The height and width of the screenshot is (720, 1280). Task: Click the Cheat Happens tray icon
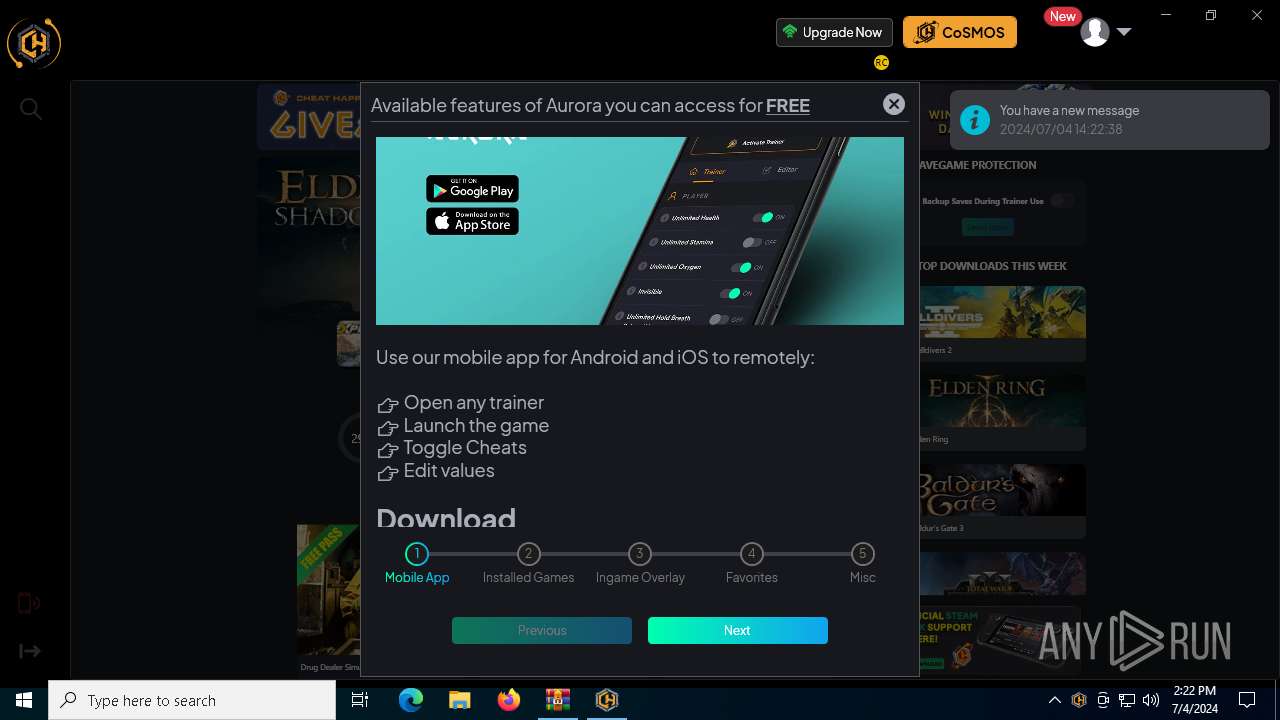1079,700
